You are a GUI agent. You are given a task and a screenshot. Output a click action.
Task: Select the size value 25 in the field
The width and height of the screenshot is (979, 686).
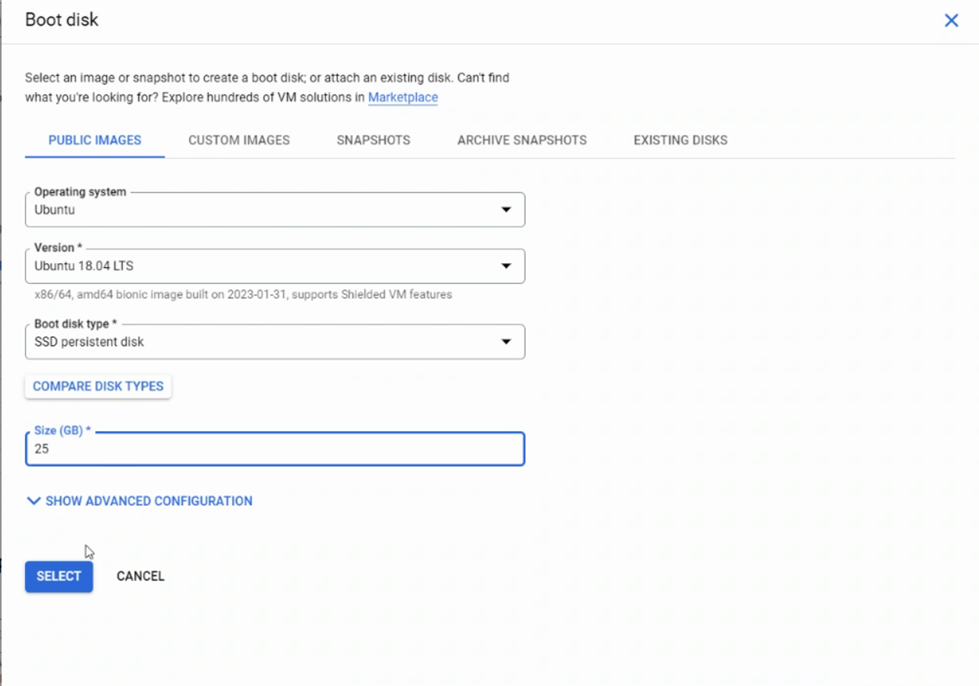tap(40, 449)
